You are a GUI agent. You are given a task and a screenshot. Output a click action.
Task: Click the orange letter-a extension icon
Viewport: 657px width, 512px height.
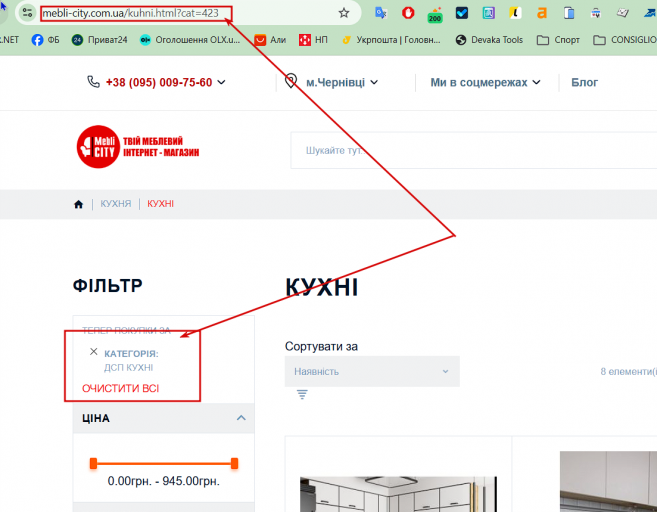point(542,13)
